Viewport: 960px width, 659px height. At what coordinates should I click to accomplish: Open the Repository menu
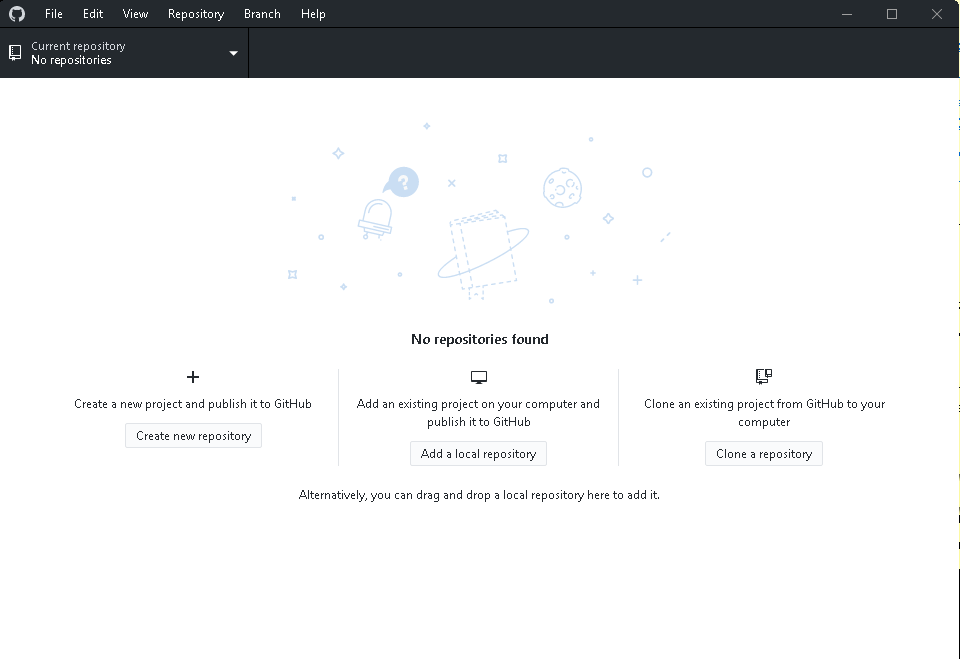tap(195, 13)
